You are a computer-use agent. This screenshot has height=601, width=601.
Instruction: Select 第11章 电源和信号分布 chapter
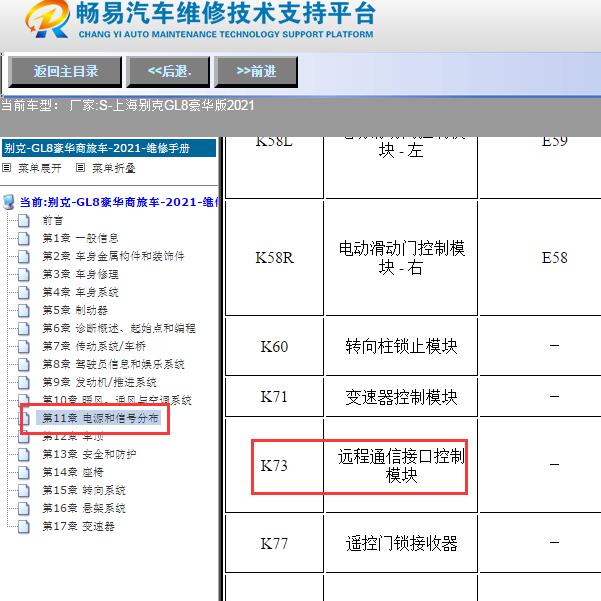[99, 418]
